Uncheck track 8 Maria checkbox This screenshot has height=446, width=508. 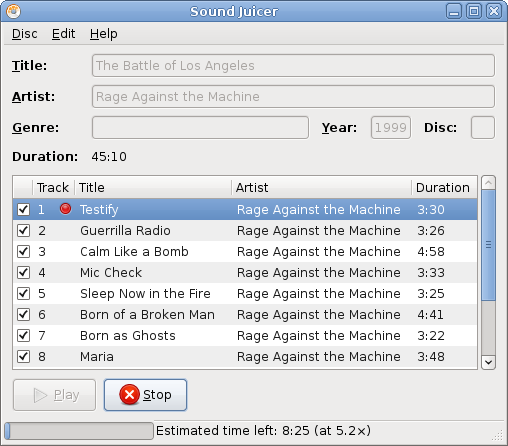point(23,357)
